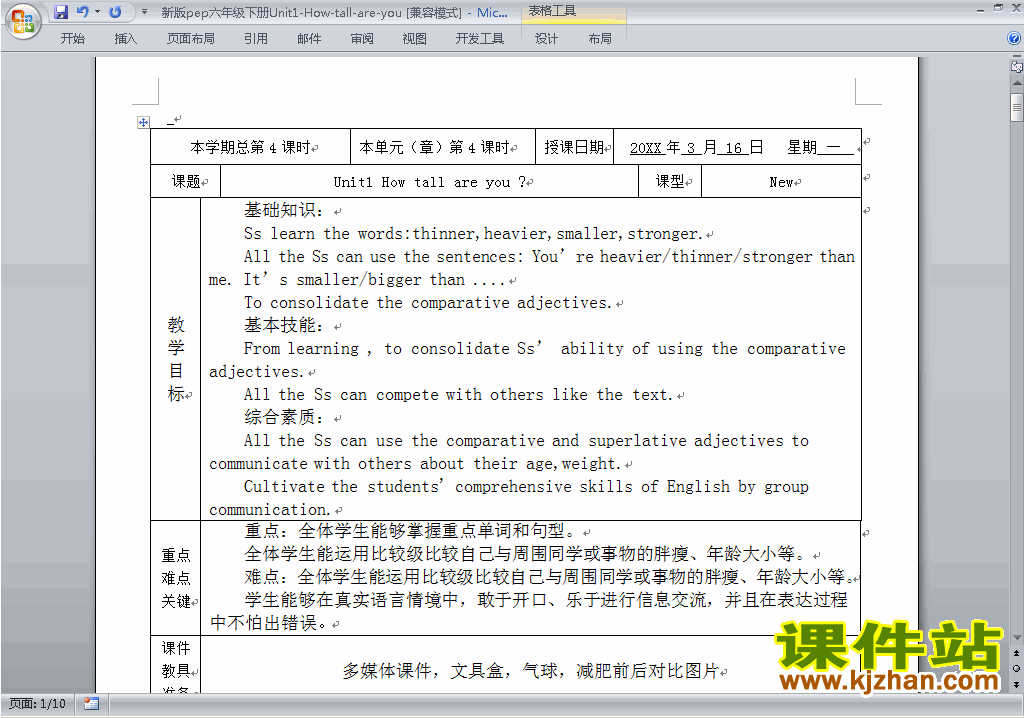Click the 课型 label cell
This screenshot has height=718, width=1024.
[x=670, y=181]
